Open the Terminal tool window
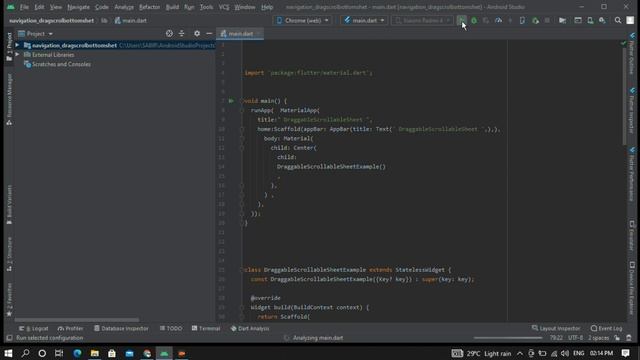Viewport: 640px width, 360px height. pos(206,329)
